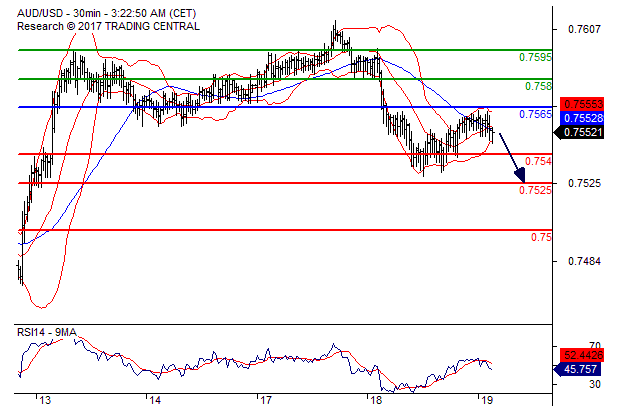
Task: Click the red 52.4426 RSI value tag
Action: coord(584,355)
